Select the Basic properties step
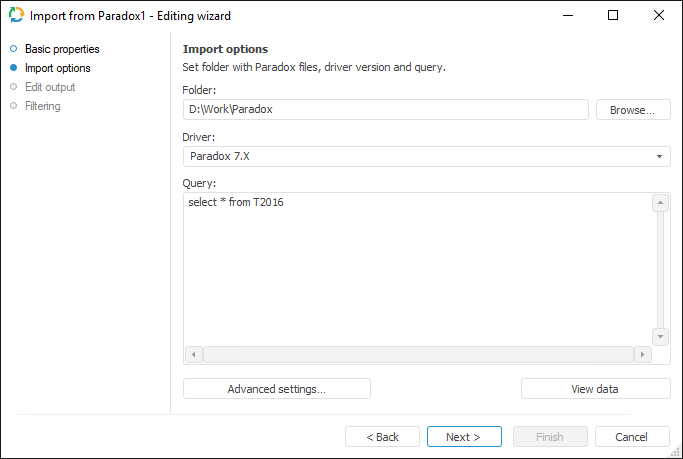683x459 pixels. pyautogui.click(x=61, y=49)
